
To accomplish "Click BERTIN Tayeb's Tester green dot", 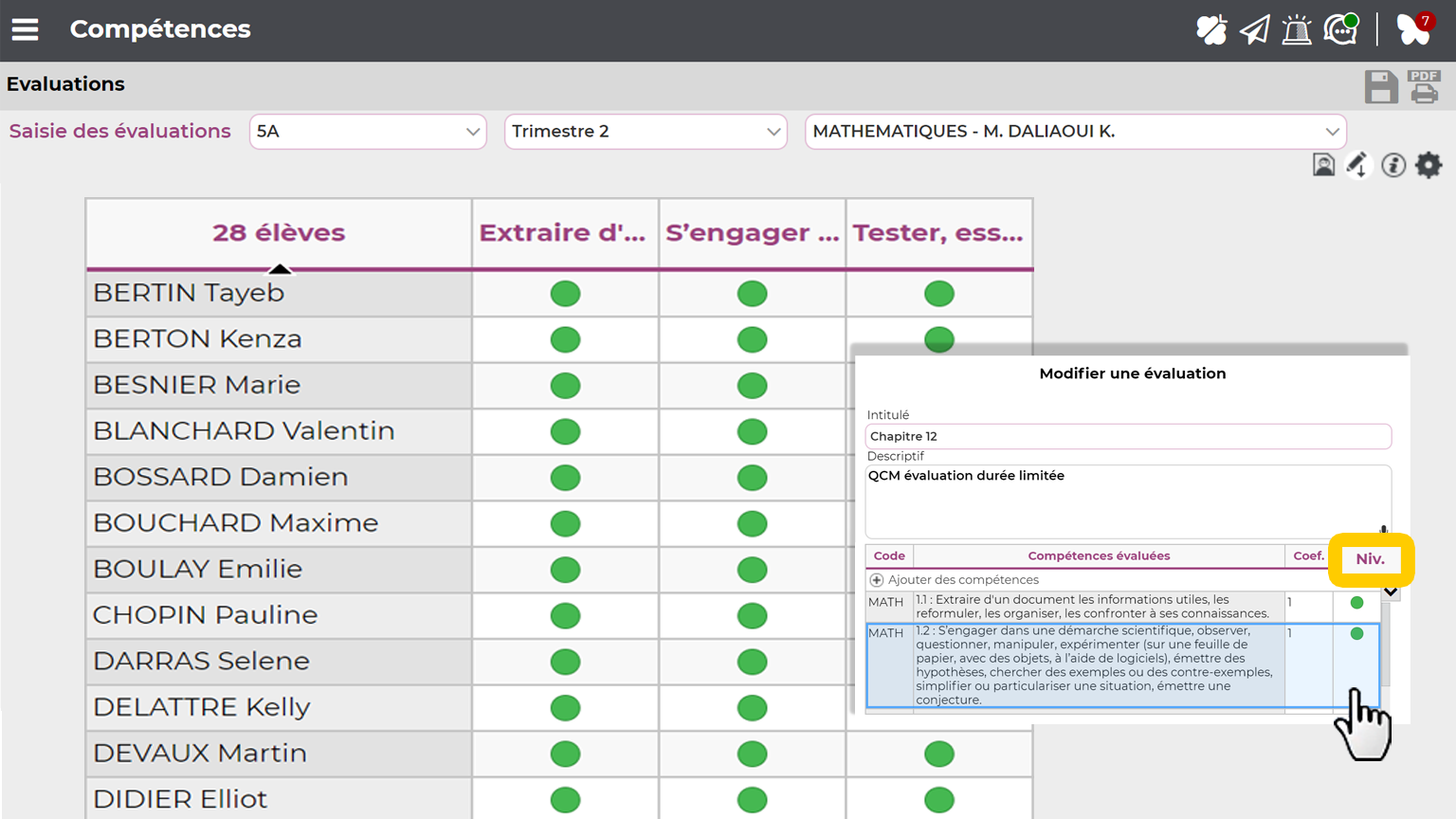I will (939, 294).
